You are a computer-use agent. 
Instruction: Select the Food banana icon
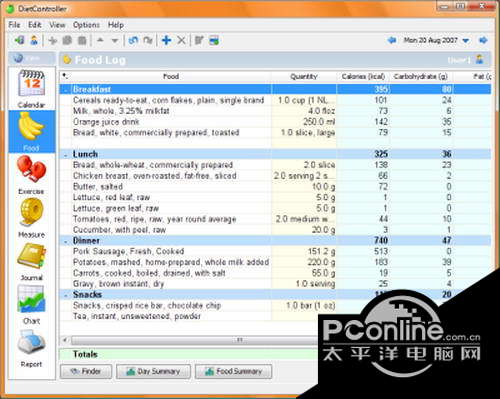point(31,131)
